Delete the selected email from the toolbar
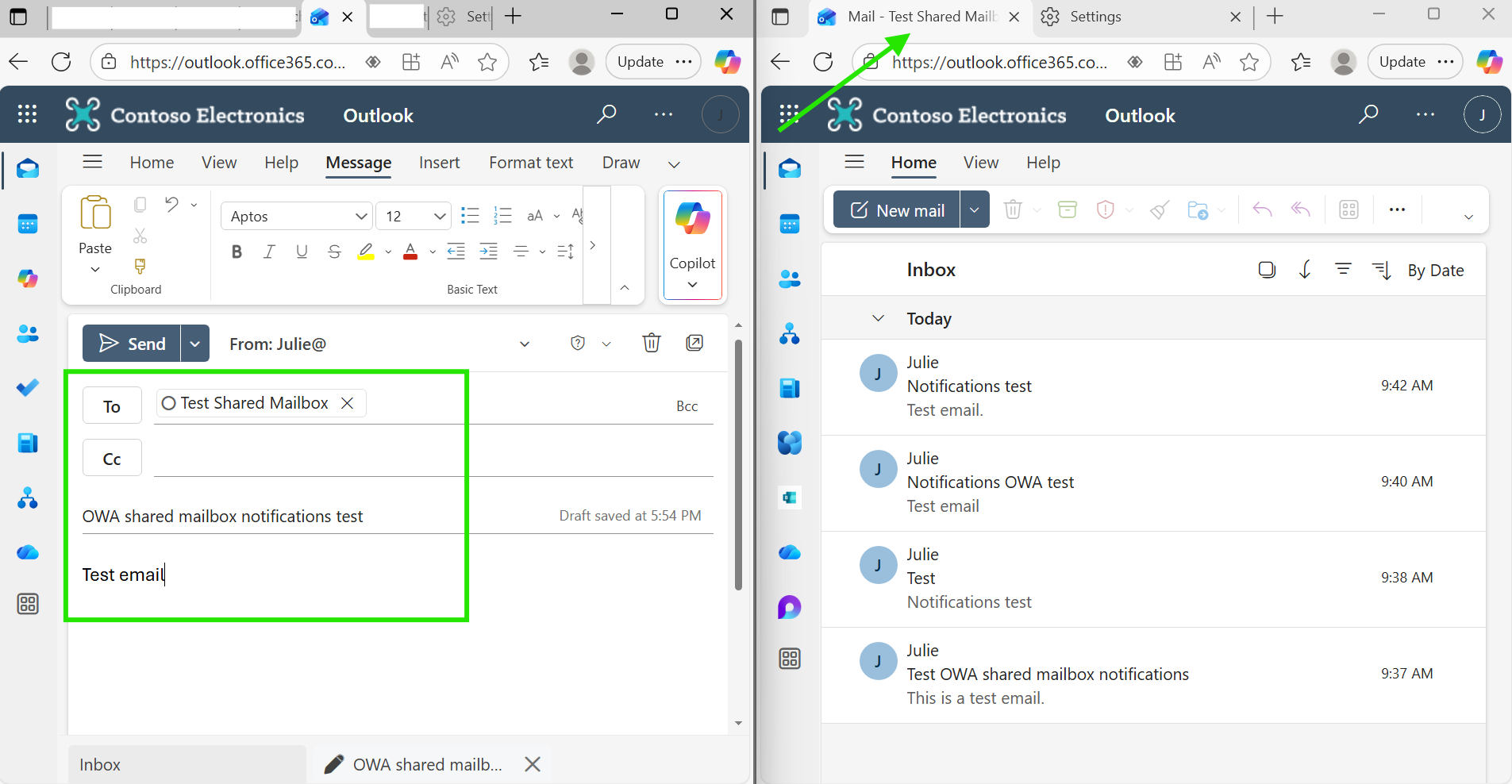1512x784 pixels. 1013,209
